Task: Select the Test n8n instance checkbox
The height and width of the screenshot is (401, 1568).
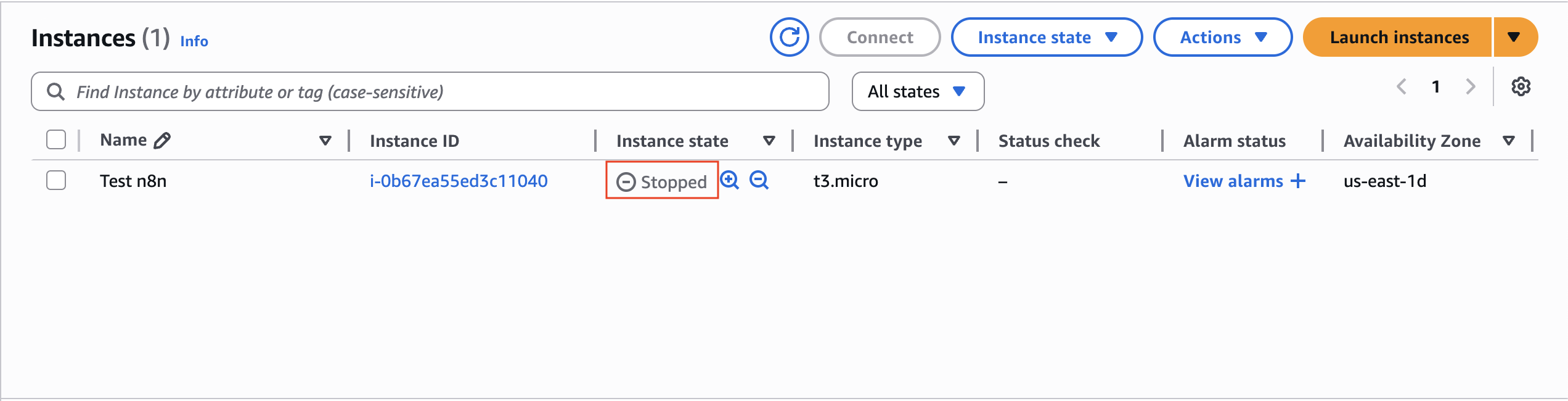Action: pos(56,181)
